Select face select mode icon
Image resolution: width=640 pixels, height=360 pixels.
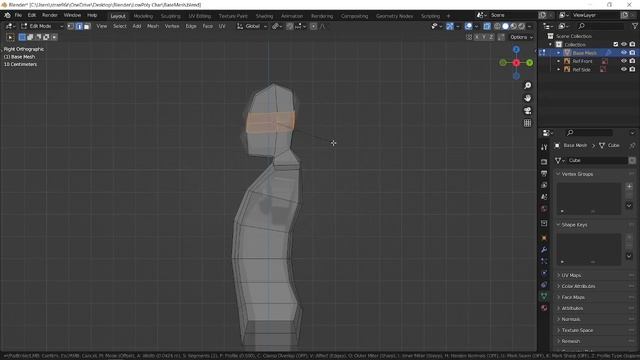tap(87, 26)
